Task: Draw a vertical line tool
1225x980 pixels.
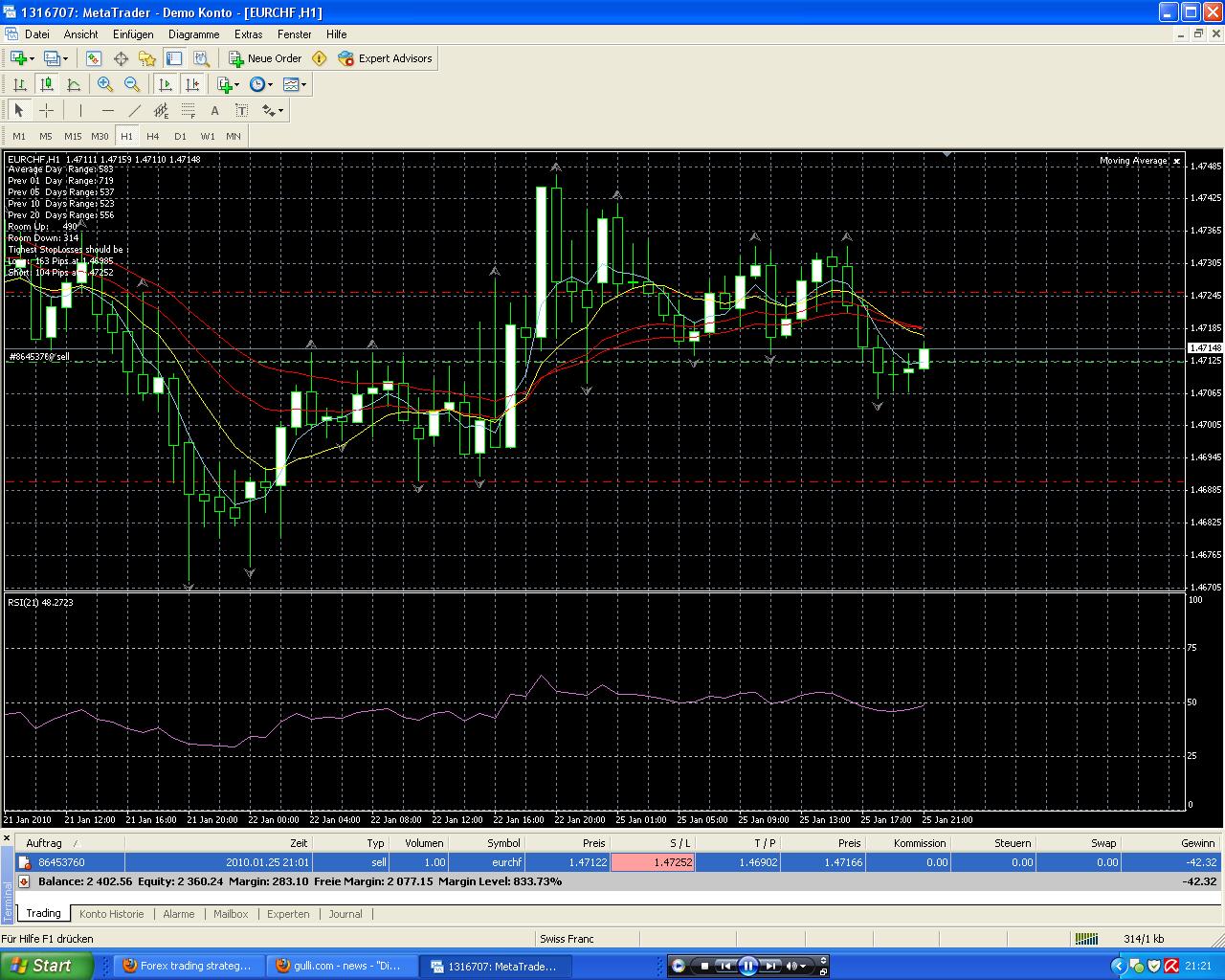Action: point(80,110)
